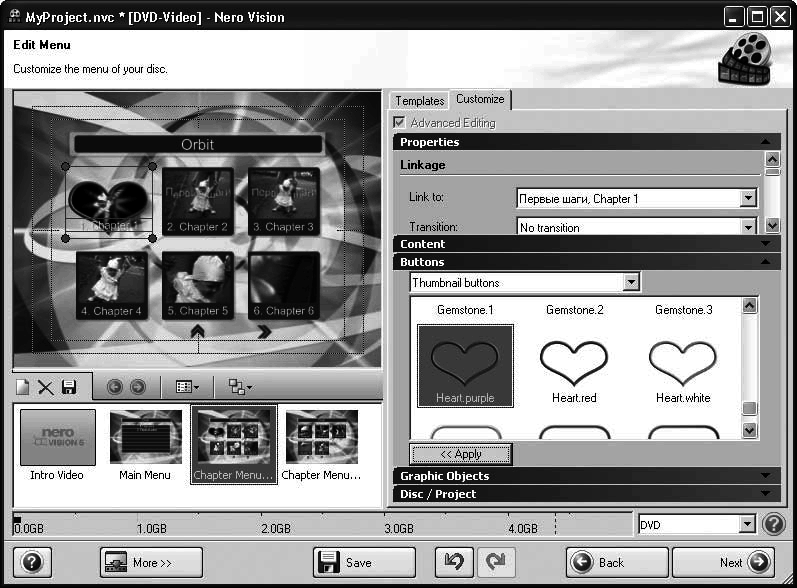Click the delete X icon
The width and height of the screenshot is (797, 588).
click(x=45, y=387)
